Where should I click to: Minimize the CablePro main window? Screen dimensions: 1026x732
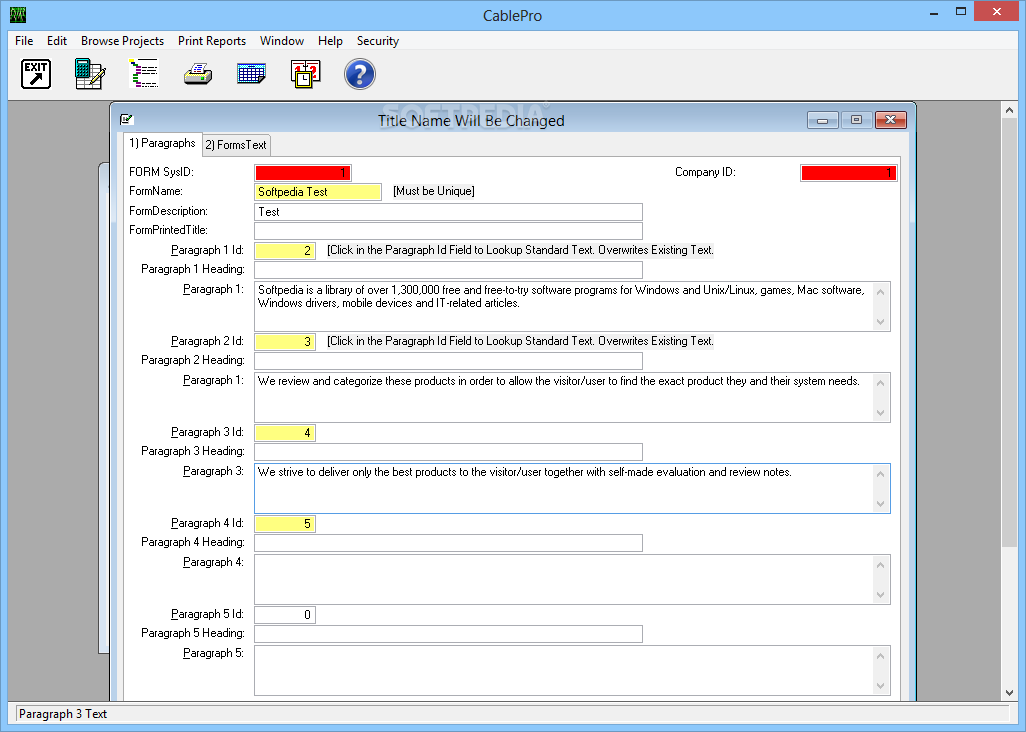(934, 12)
